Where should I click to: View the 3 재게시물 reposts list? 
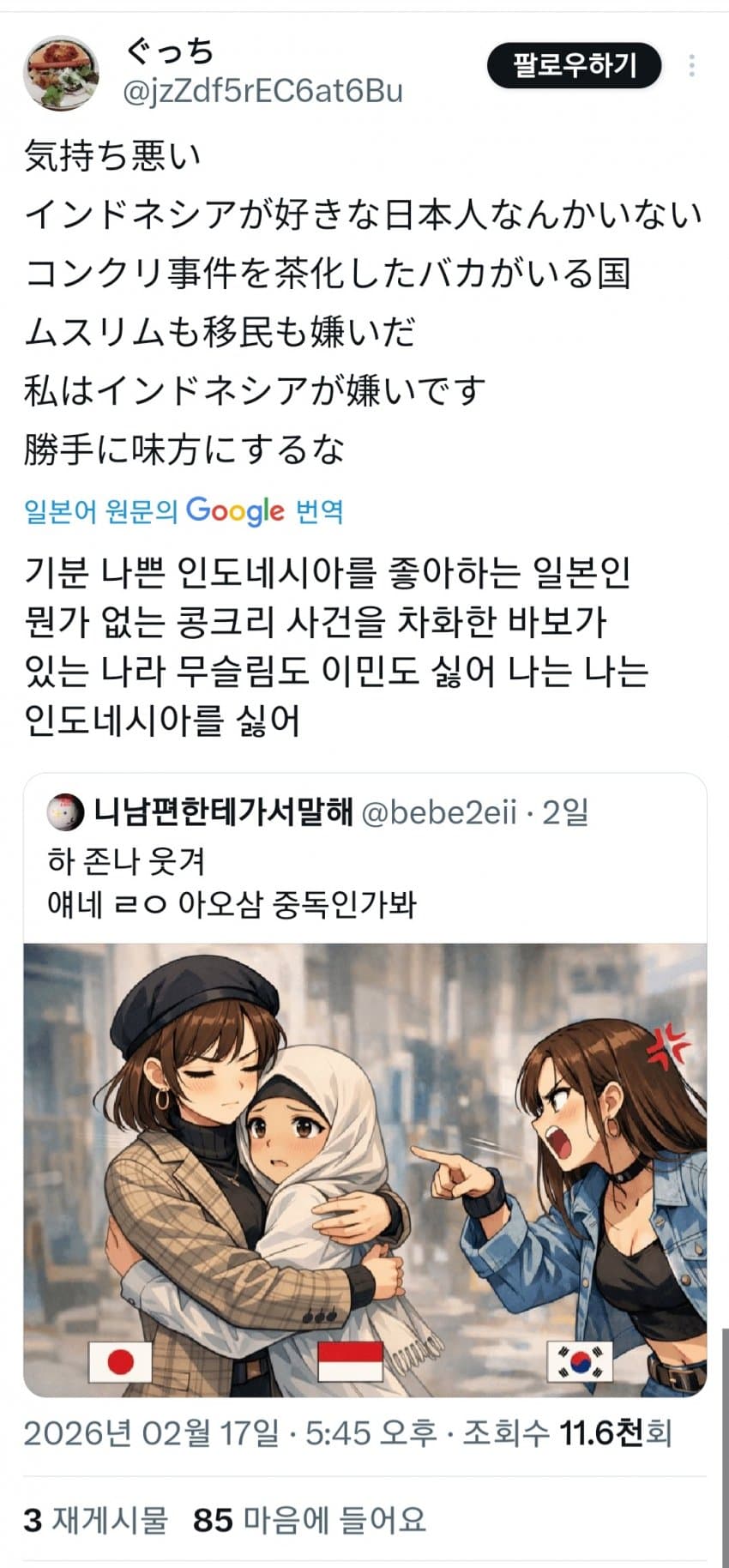96,1520
